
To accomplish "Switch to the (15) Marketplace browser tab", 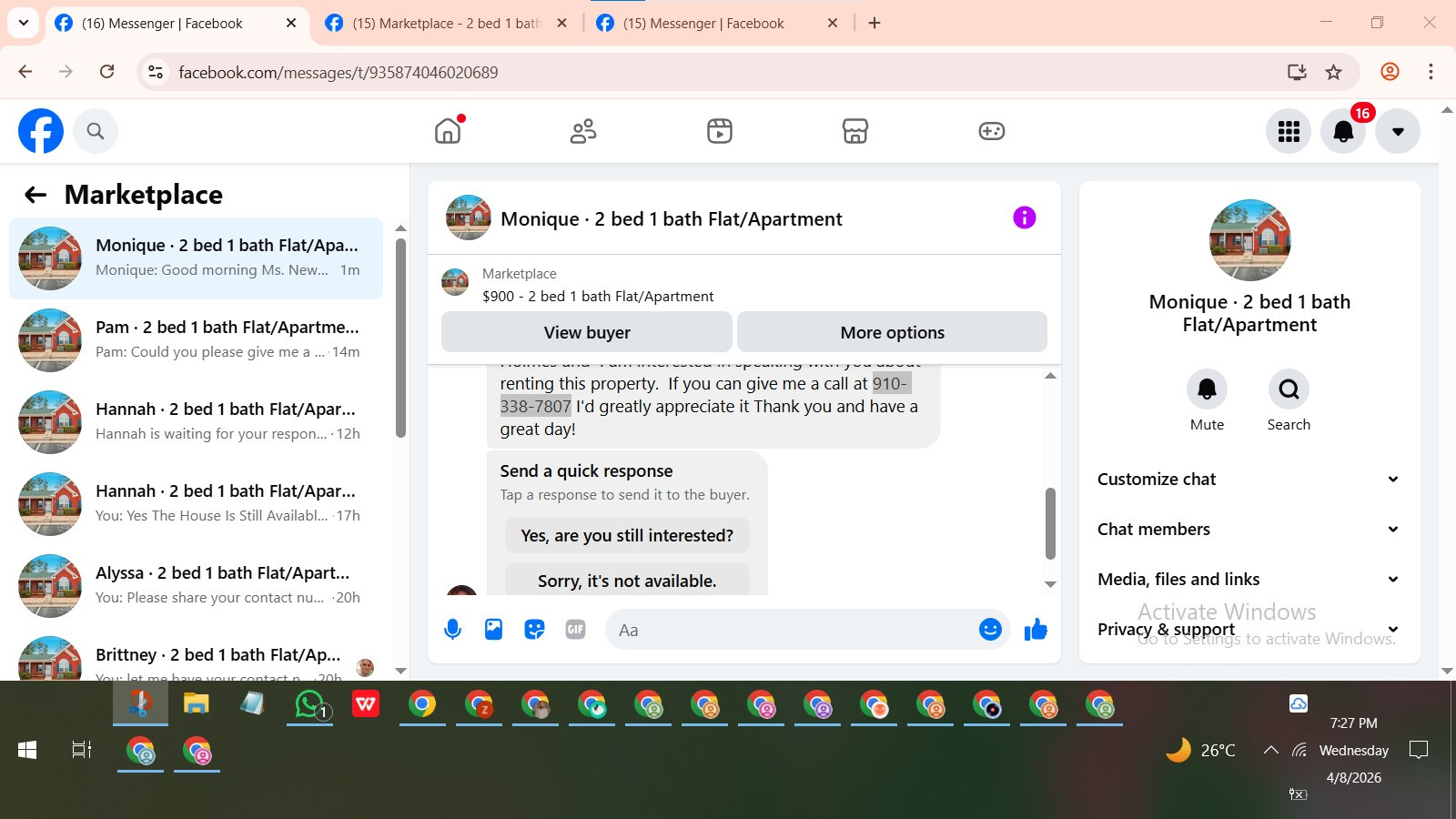I will coord(446,24).
